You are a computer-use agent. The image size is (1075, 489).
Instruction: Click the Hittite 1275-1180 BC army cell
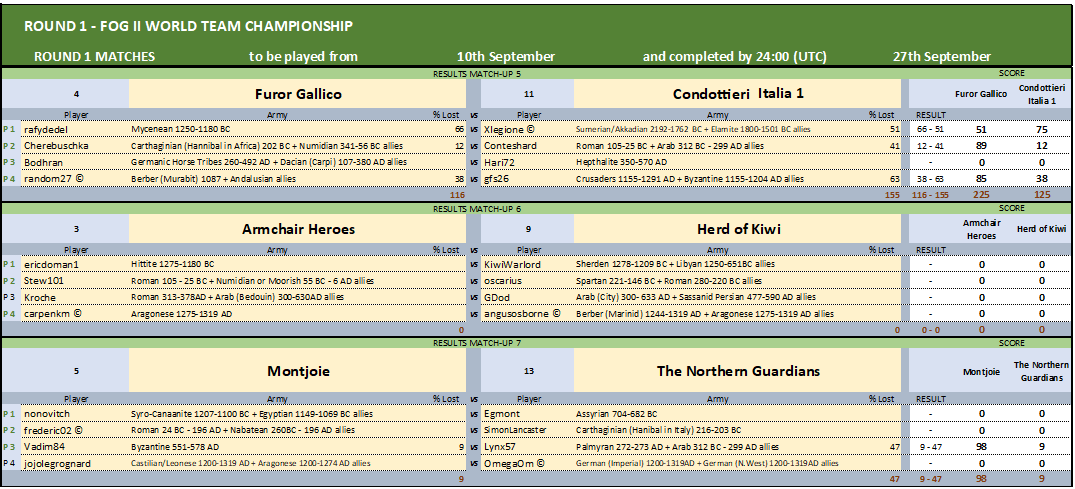pyautogui.click(x=281, y=264)
